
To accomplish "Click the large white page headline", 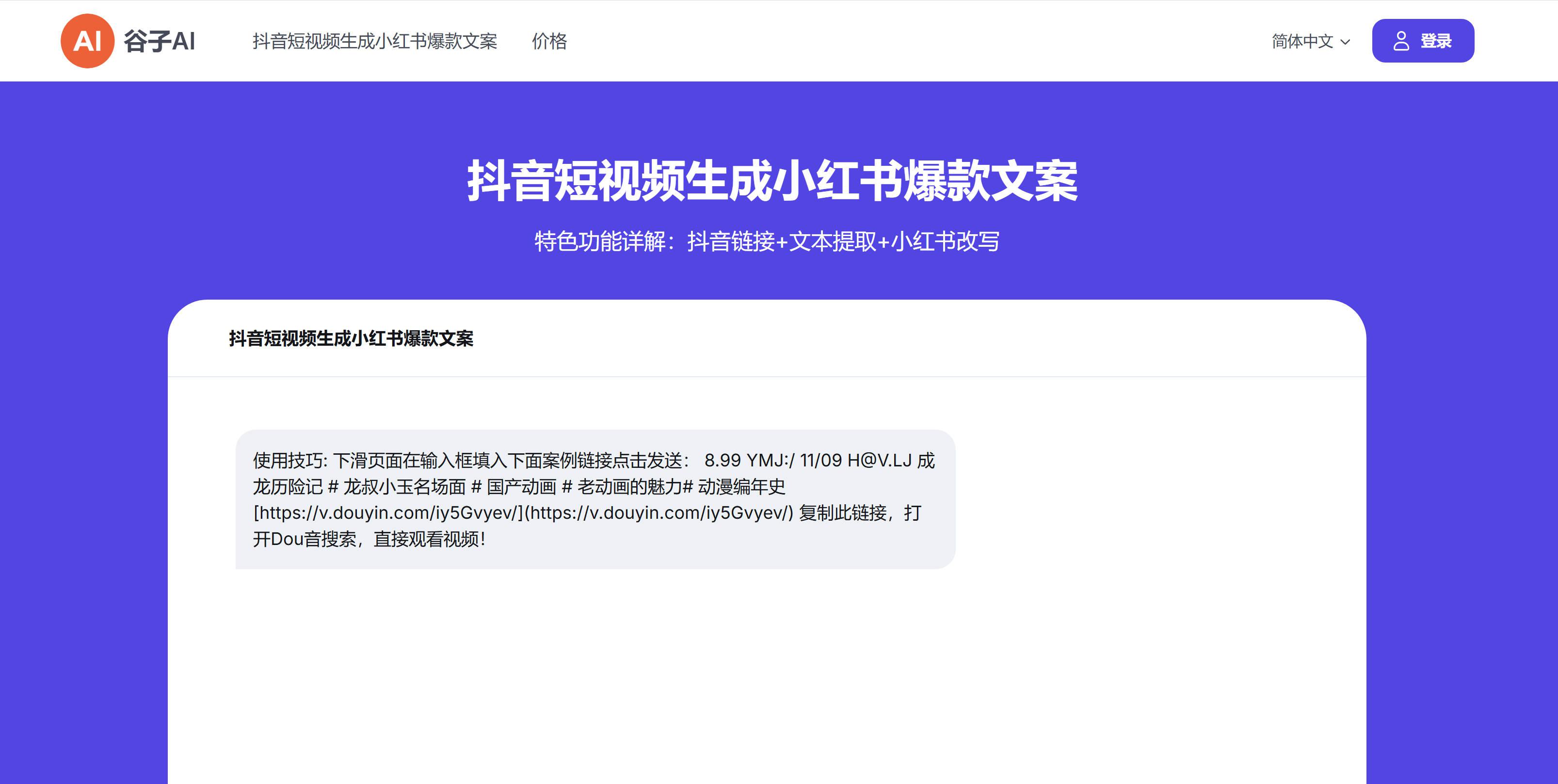I will pyautogui.click(x=772, y=181).
